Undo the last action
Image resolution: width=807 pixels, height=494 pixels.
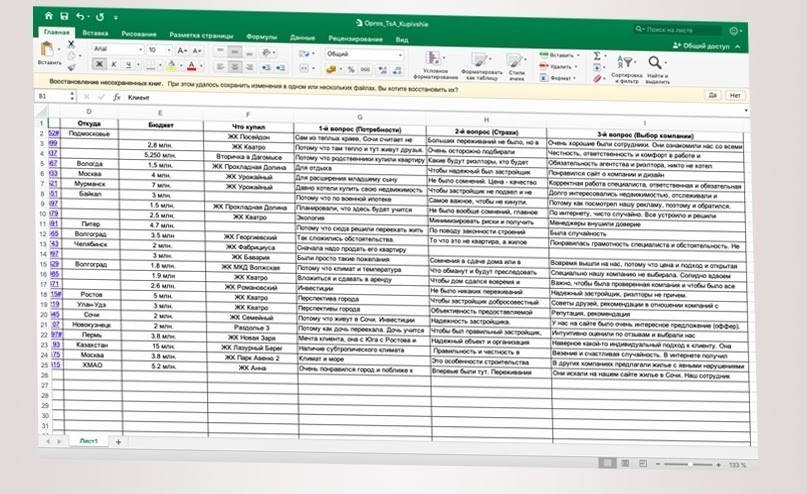(x=80, y=17)
